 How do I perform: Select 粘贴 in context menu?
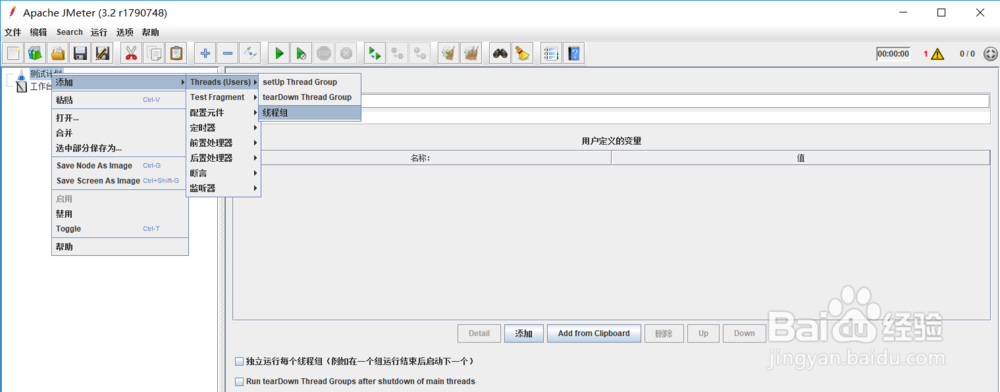(x=119, y=99)
